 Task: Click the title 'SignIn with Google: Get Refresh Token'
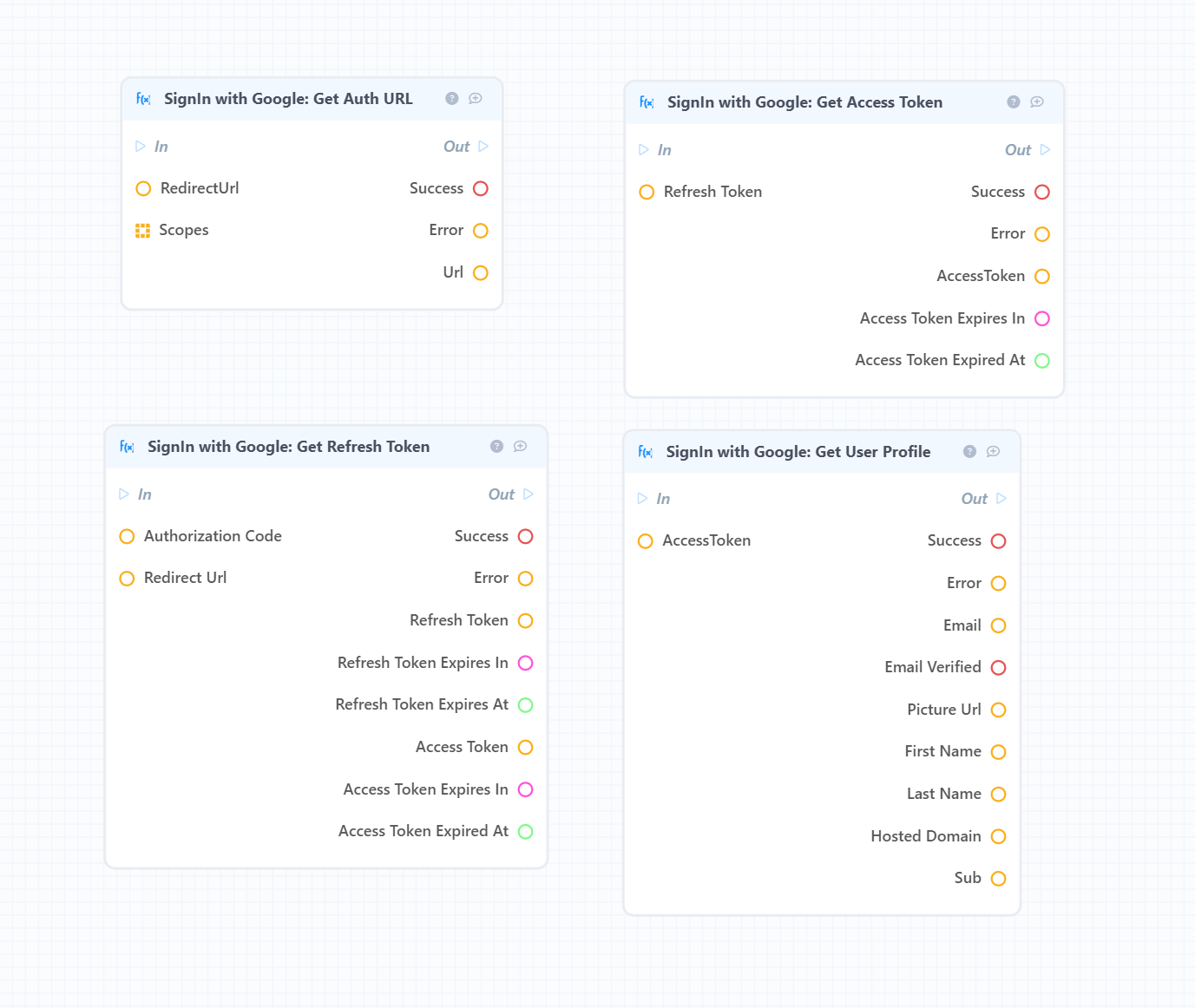pos(288,447)
